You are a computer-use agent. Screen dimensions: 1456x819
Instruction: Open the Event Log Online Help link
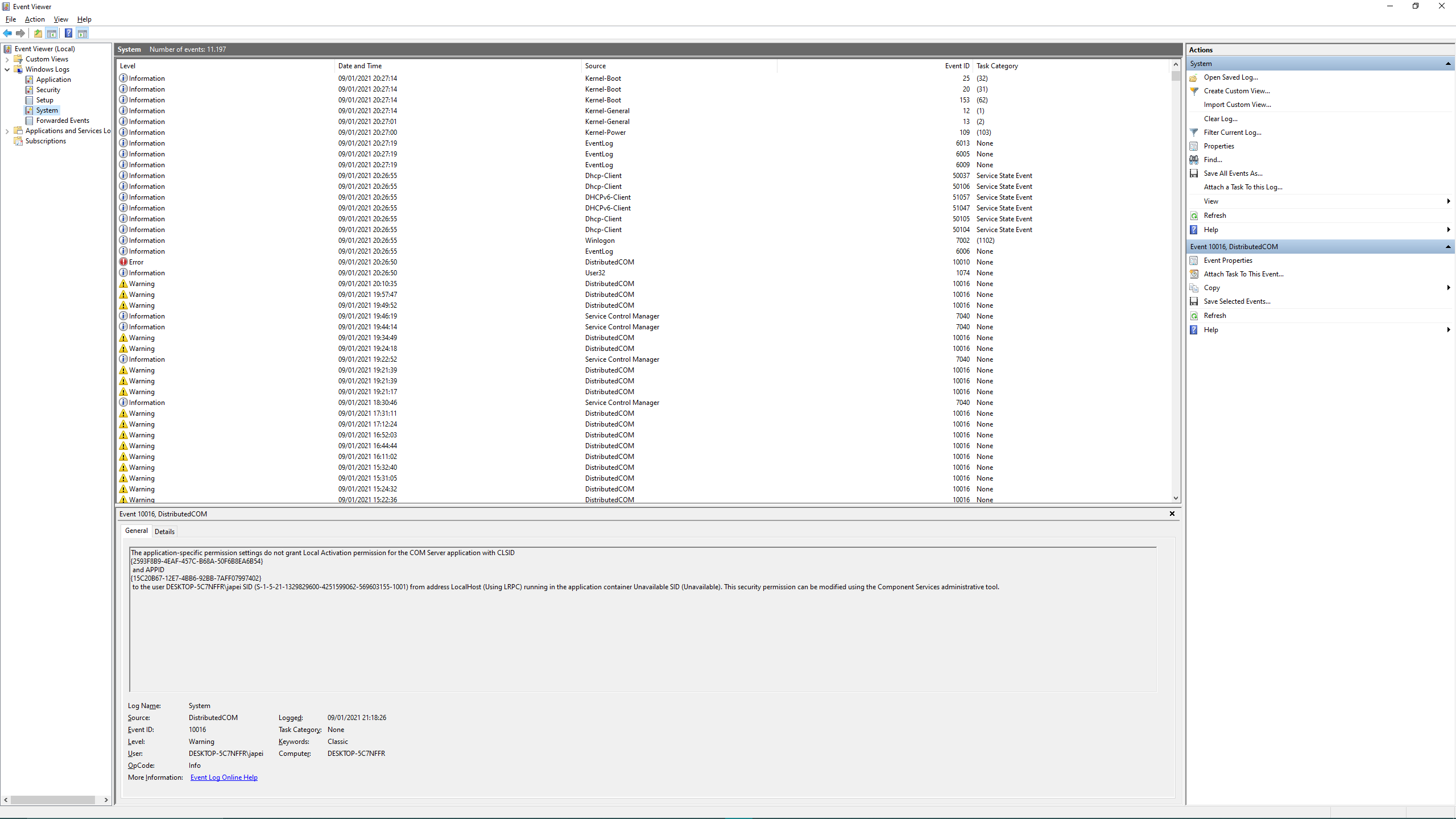224,777
